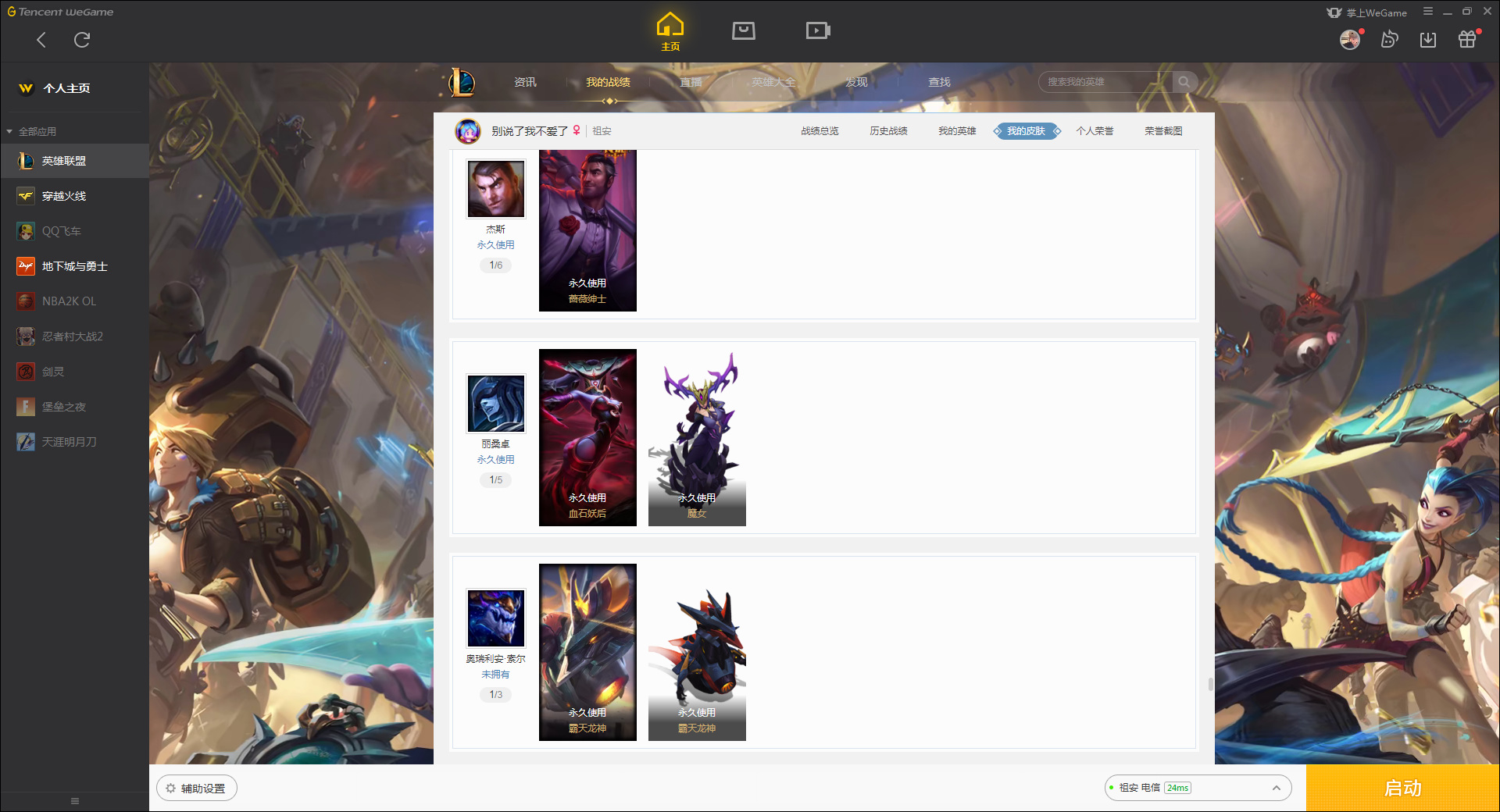Click the 搜索我的英雄 search field

(x=1106, y=82)
